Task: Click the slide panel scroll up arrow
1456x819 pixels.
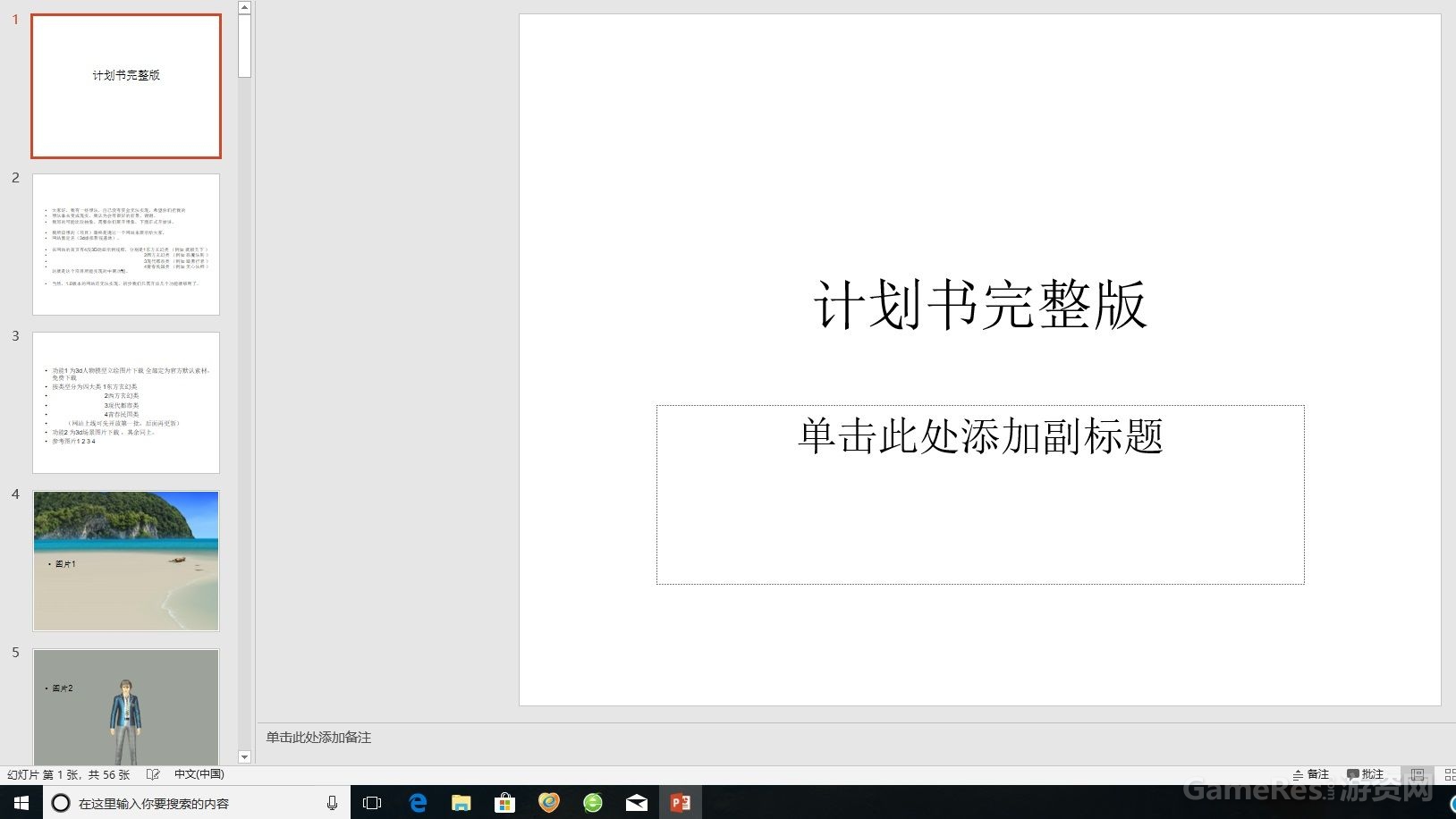Action: [245, 7]
